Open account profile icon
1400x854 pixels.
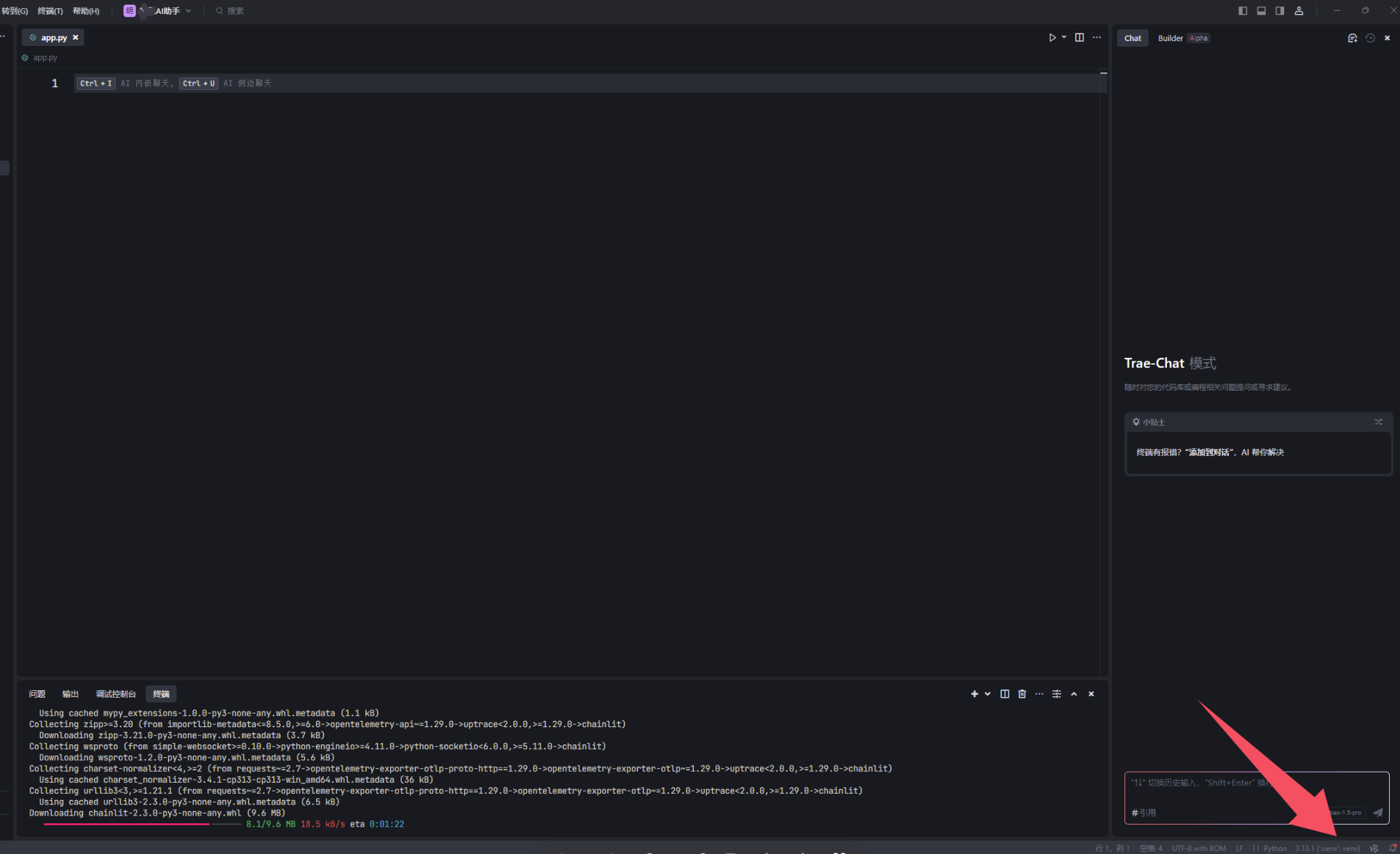[1299, 11]
